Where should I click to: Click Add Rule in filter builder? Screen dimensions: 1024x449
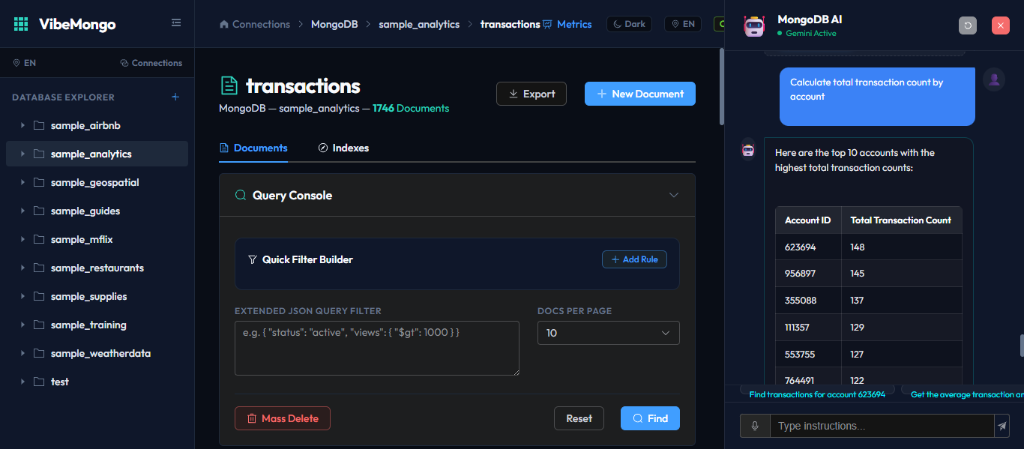(x=634, y=260)
